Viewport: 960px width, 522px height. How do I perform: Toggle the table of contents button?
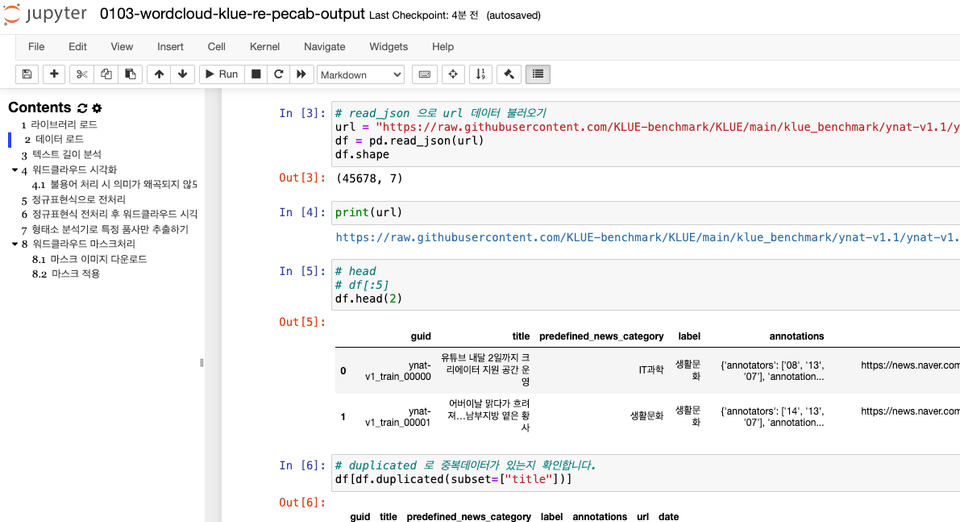tap(538, 74)
